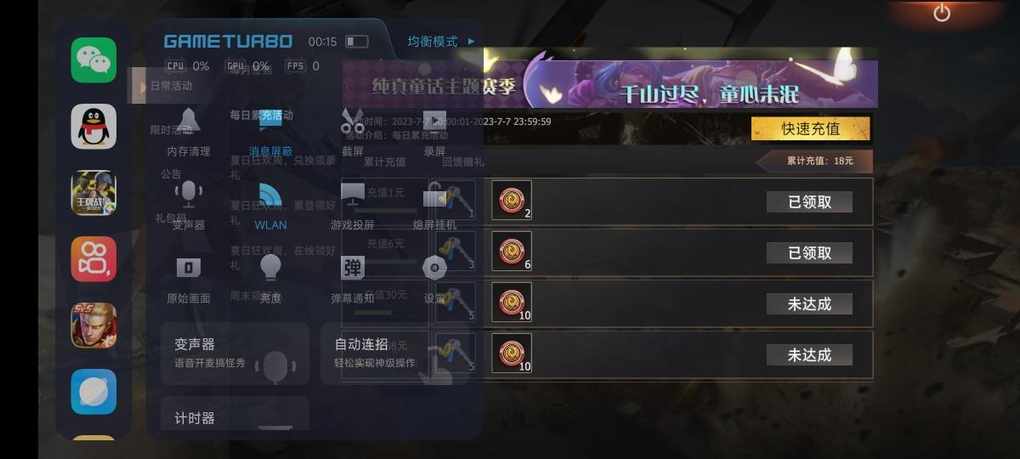Open WeChat from the sidebar
This screenshot has height=459, width=1020.
click(x=94, y=60)
